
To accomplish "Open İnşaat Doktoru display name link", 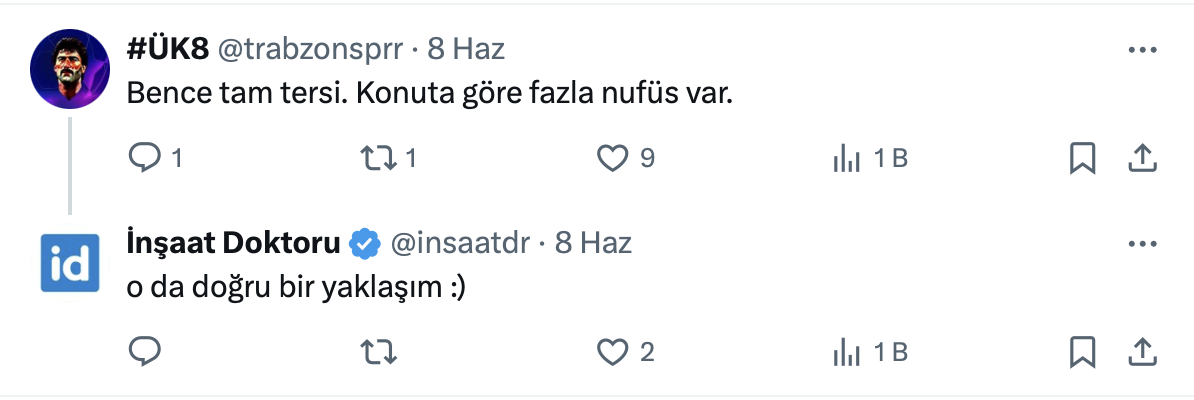I will (x=235, y=243).
